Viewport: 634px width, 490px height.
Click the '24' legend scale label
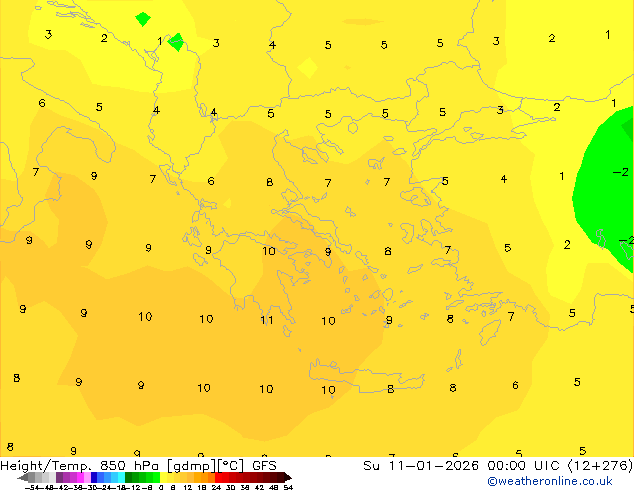coord(216,487)
